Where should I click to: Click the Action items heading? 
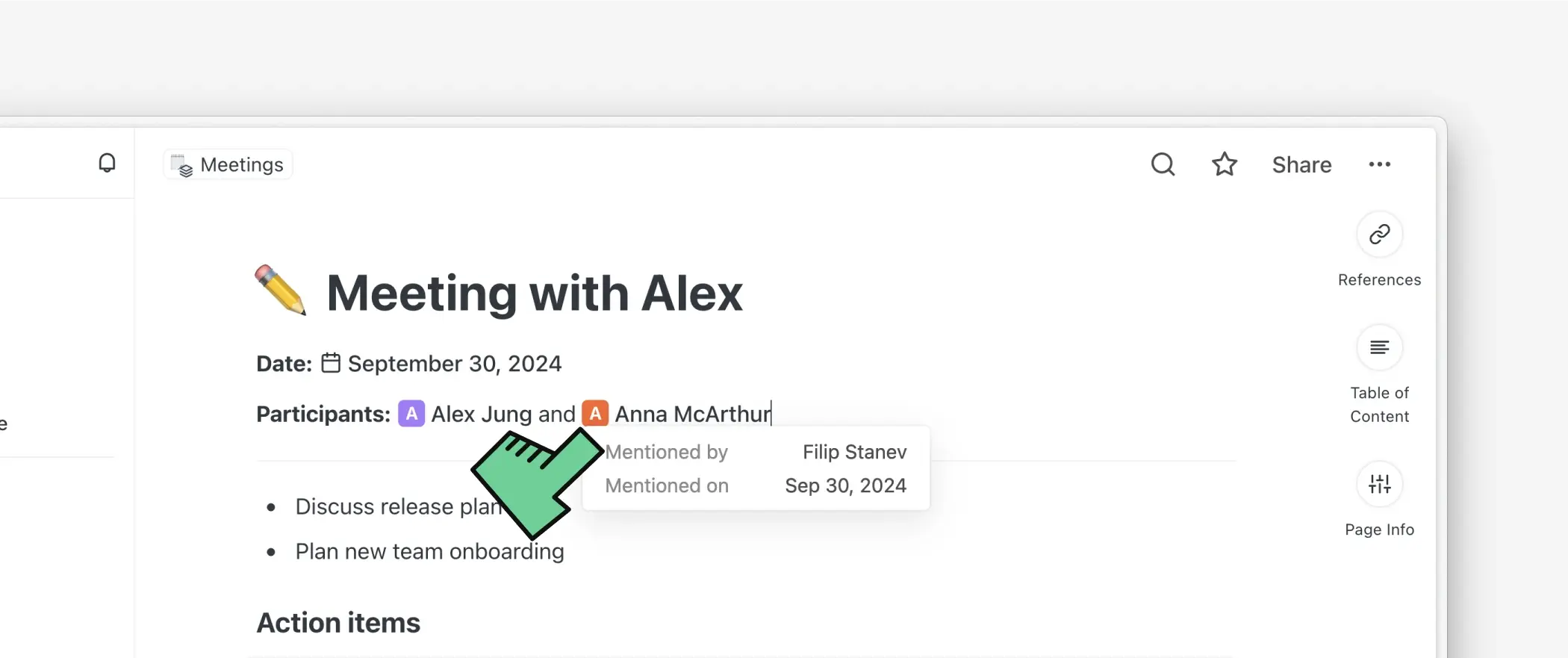click(338, 623)
